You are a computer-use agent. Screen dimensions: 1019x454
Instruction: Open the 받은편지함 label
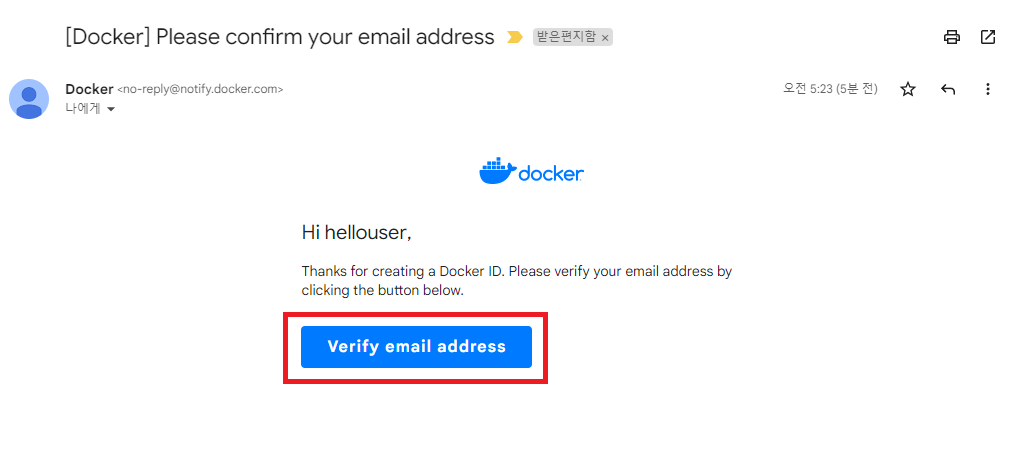click(x=566, y=38)
